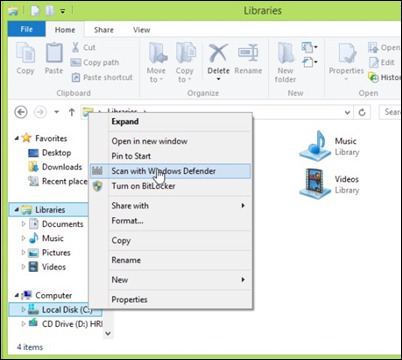Click the Edit button in Open group
Screen dimensions: 402x360
click(x=382, y=62)
